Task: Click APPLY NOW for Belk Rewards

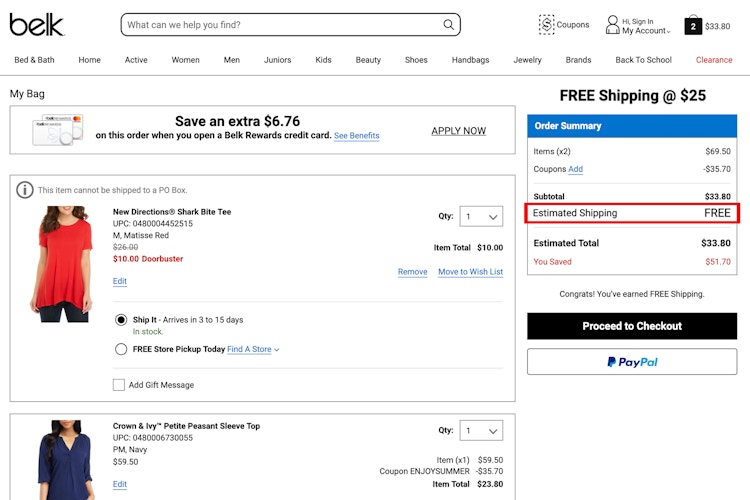Action: (x=459, y=131)
